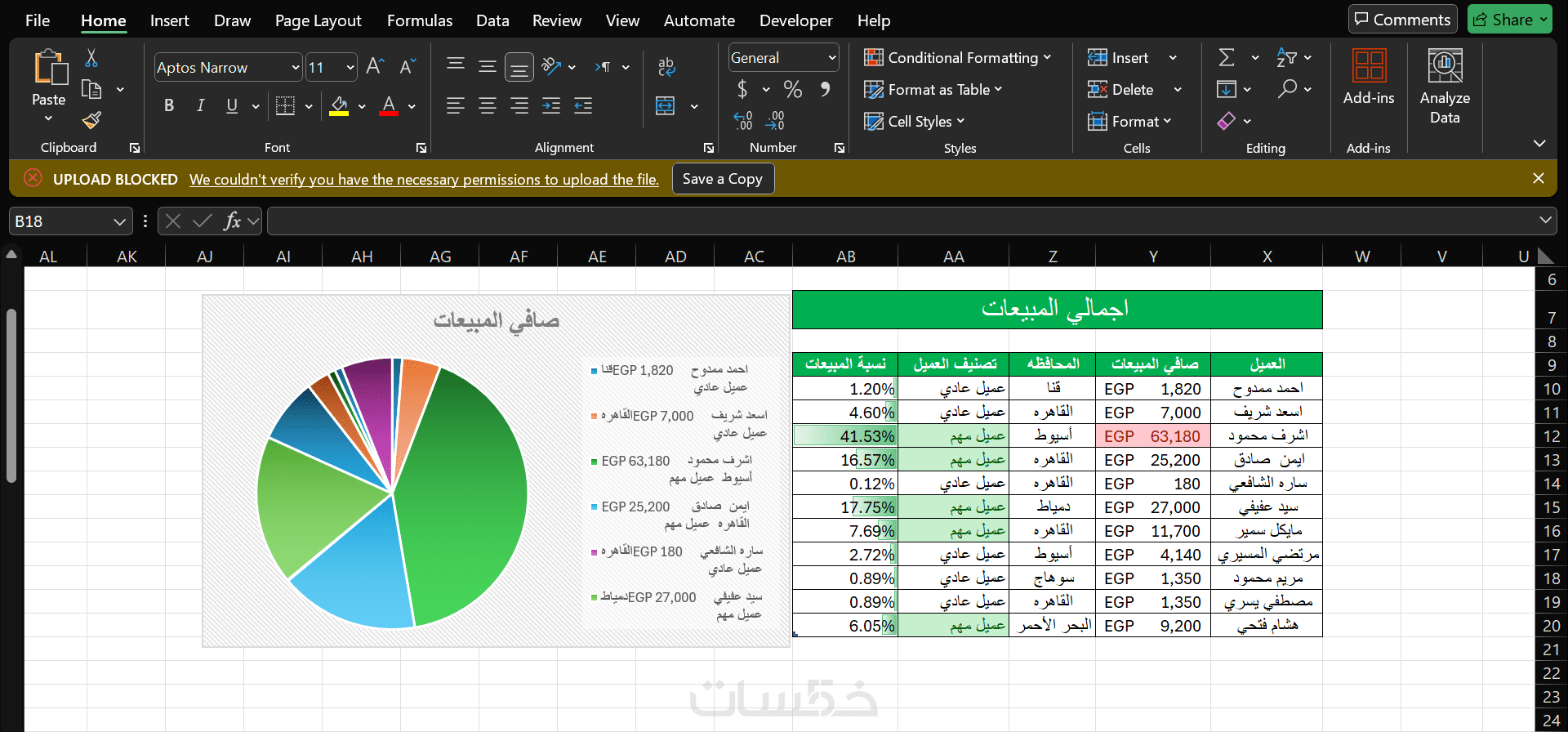Open the Add-ins button

1369,78
